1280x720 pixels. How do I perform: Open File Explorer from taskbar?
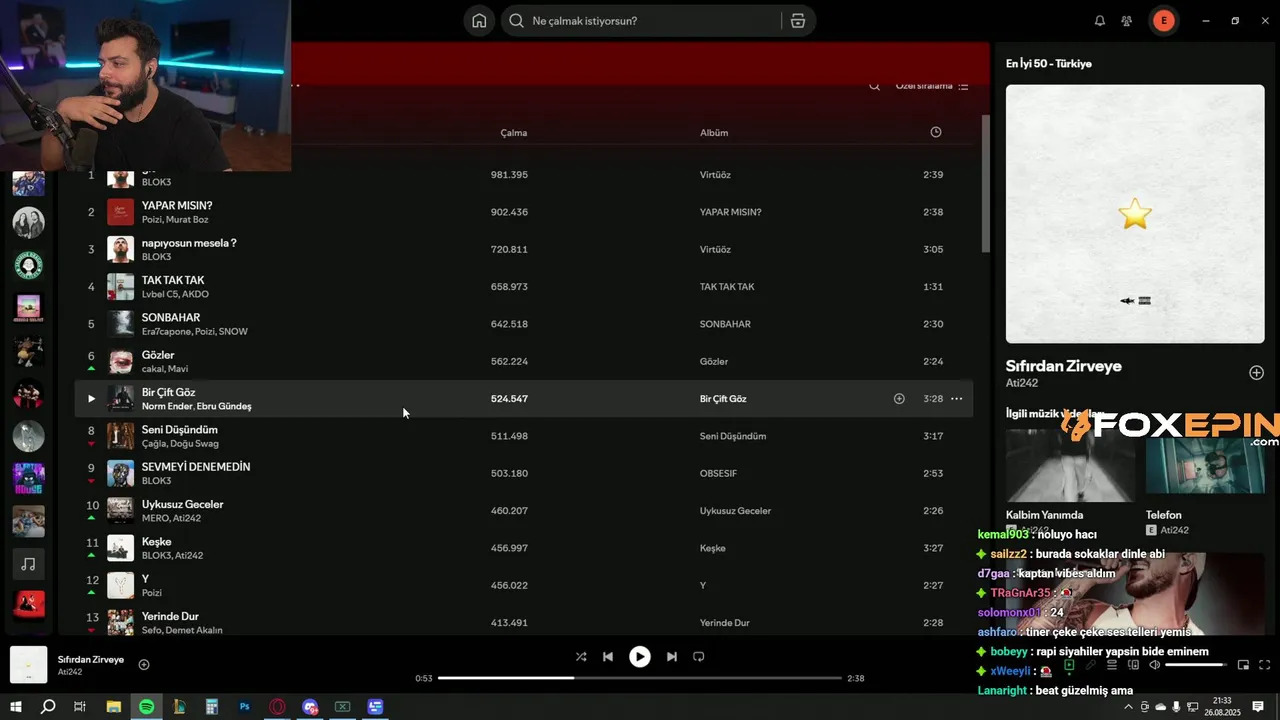(113, 707)
